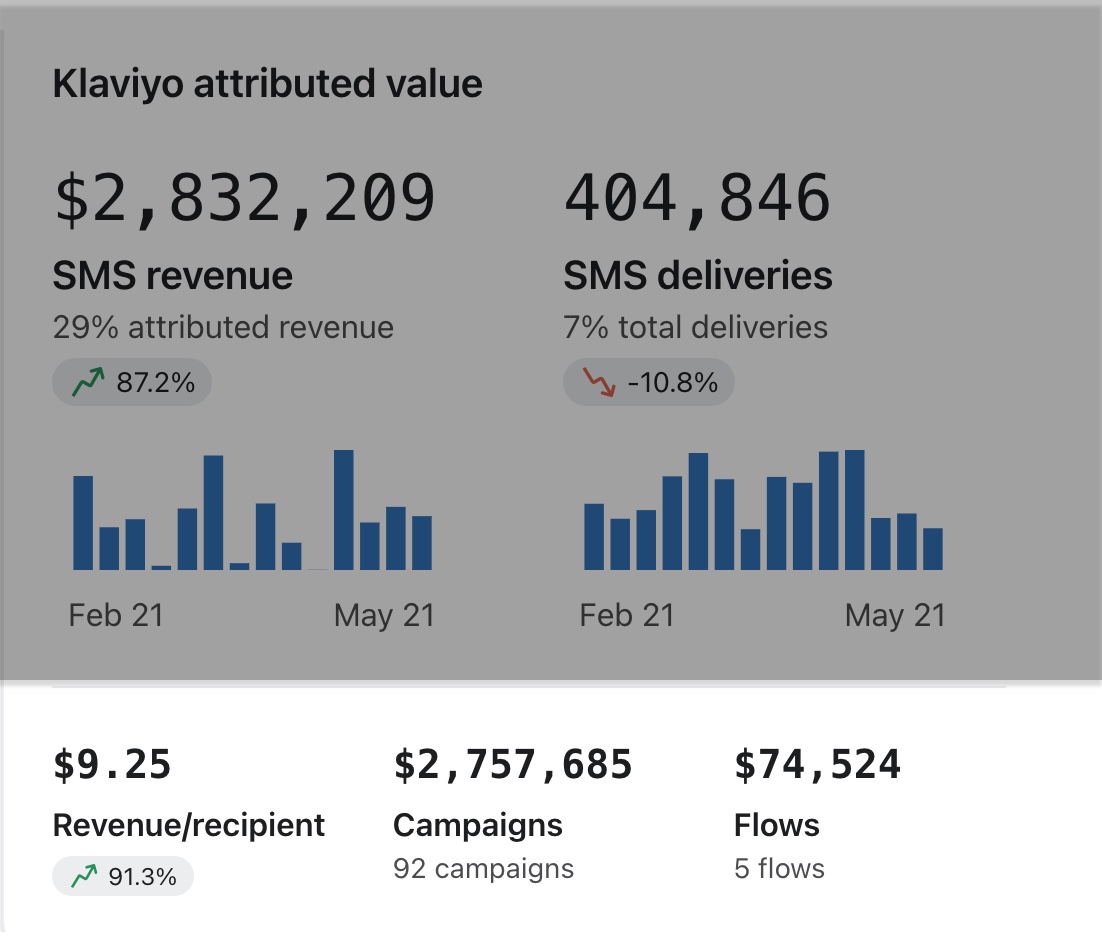This screenshot has width=1102, height=940.
Task: Click Feb 21 label under SMS revenue chart
Action: pos(115,615)
